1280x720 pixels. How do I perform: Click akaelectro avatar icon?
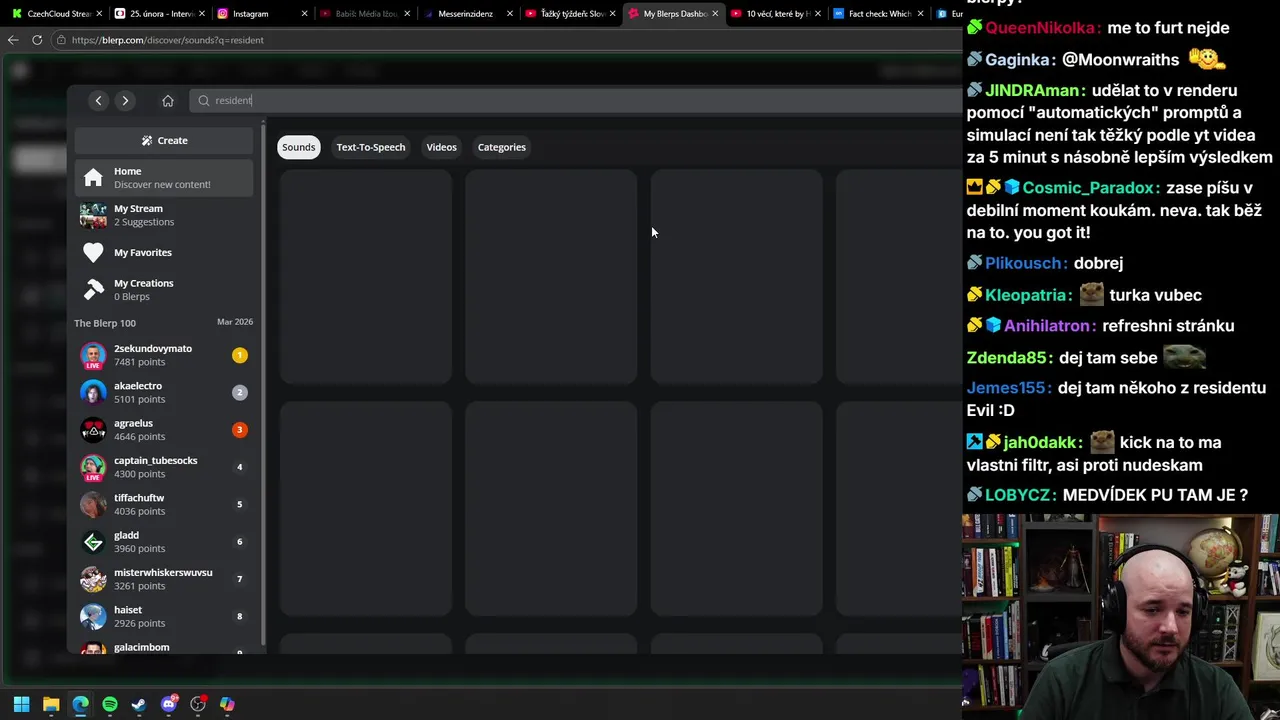point(93,392)
